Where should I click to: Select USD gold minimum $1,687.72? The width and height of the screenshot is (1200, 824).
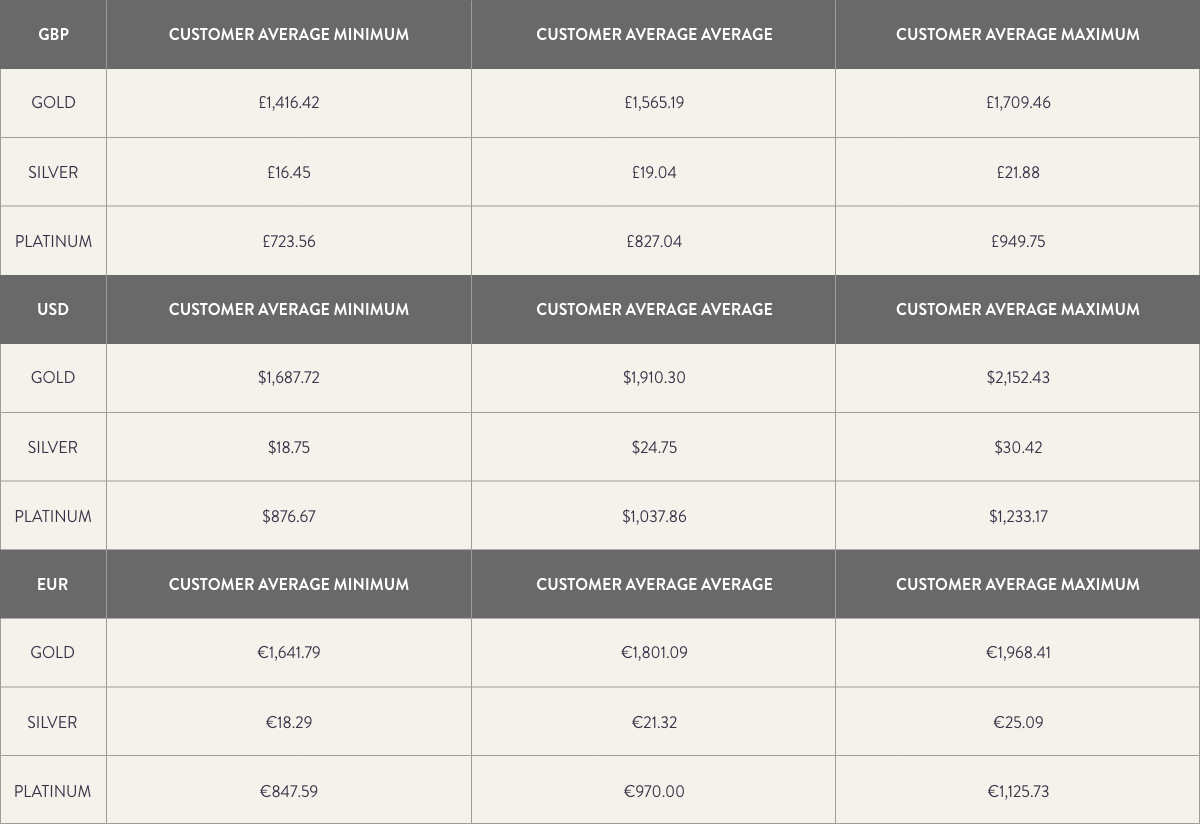[289, 377]
